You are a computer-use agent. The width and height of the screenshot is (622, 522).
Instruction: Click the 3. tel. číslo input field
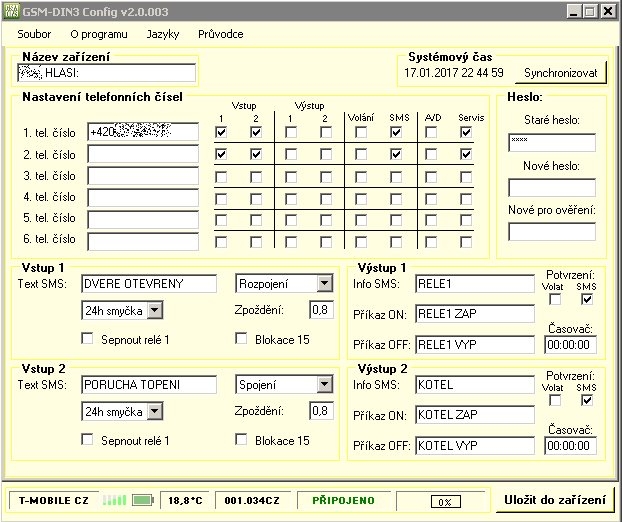[x=142, y=176]
